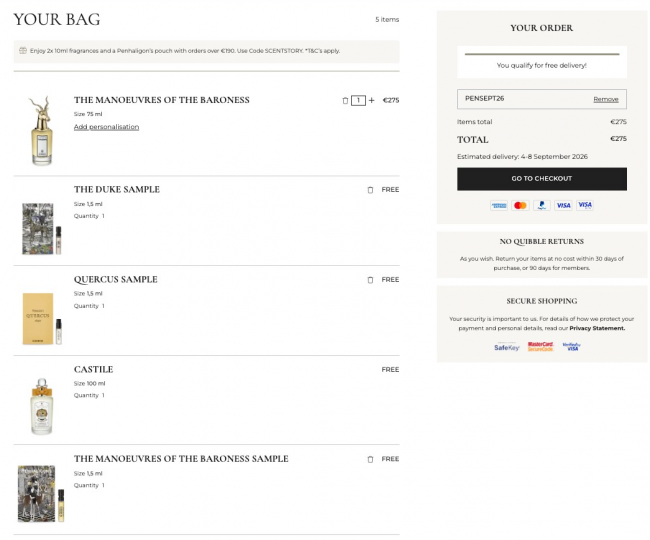Click the quantity field for Baroness perfume

(358, 100)
